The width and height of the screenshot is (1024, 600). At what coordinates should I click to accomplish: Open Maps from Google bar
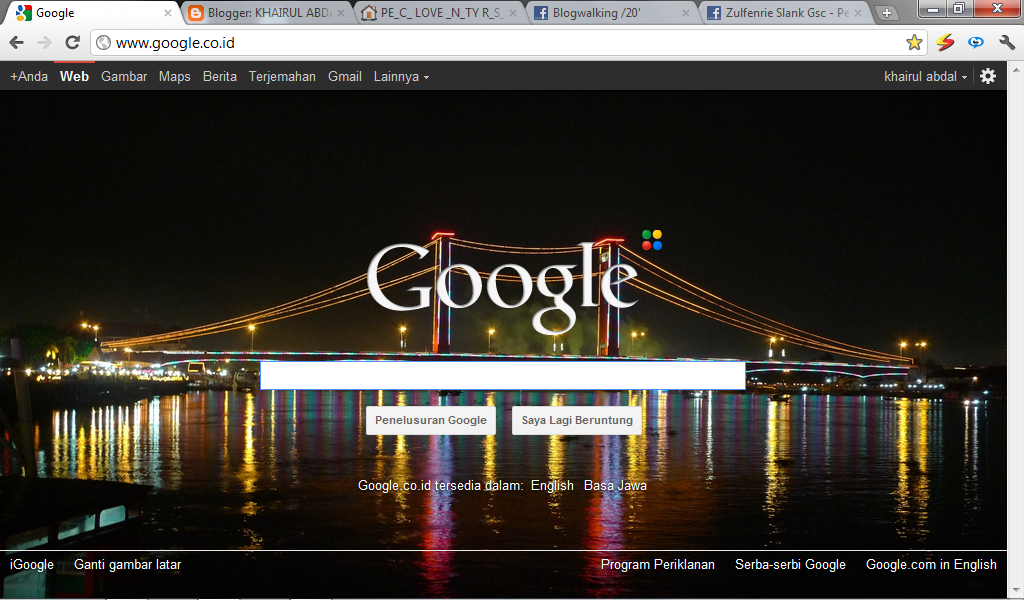[174, 76]
